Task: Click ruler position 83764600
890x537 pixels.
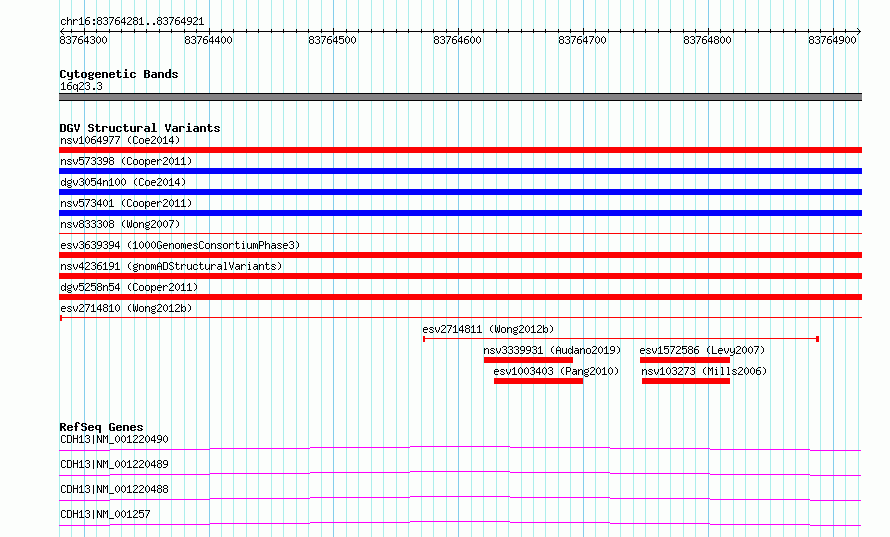Action: pos(457,40)
